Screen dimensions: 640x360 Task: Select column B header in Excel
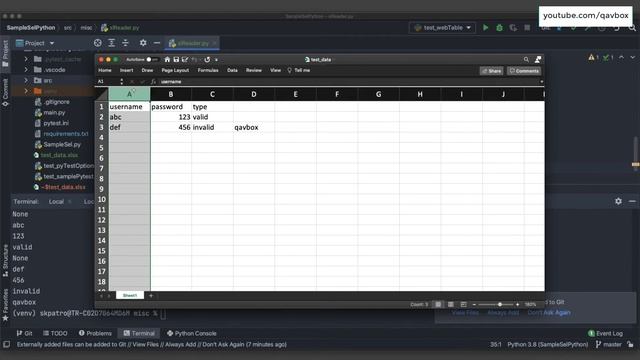(171, 94)
